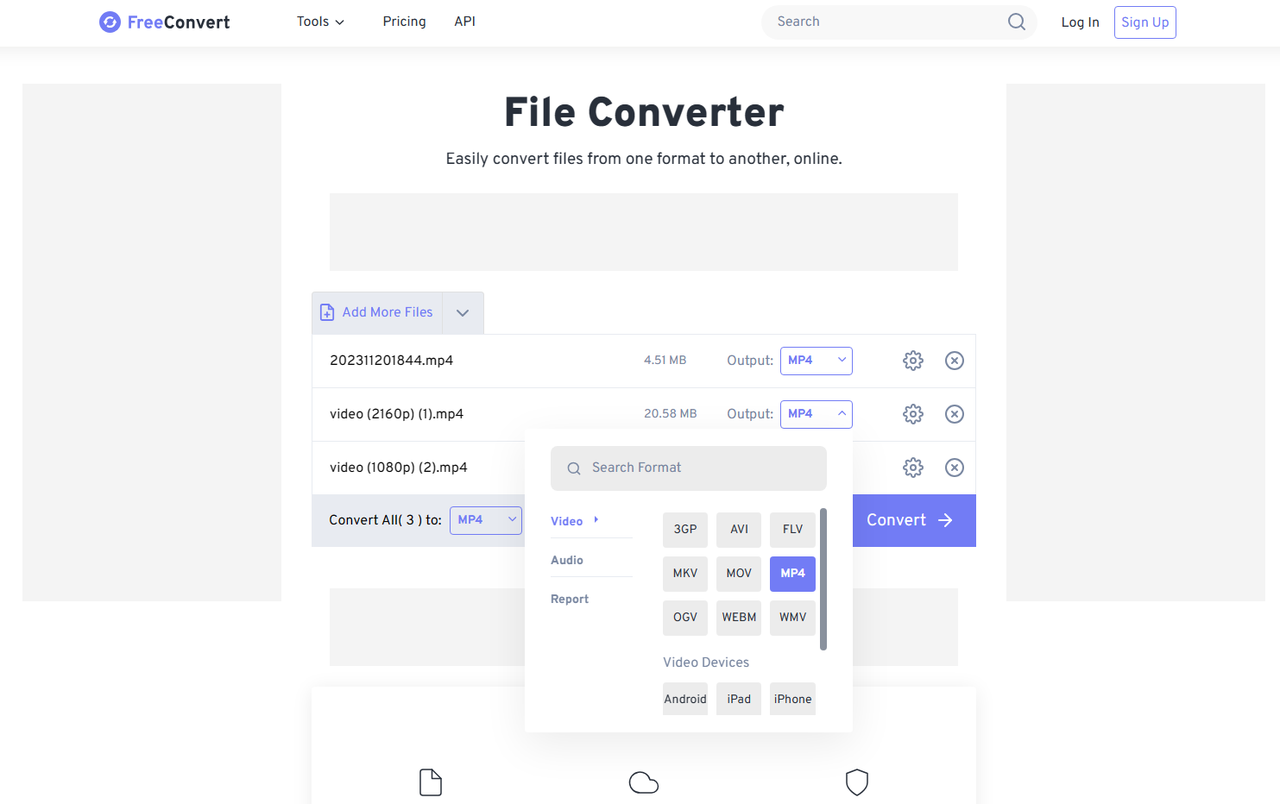1280x804 pixels.
Task: Switch to the Audio format category
Action: tap(566, 560)
